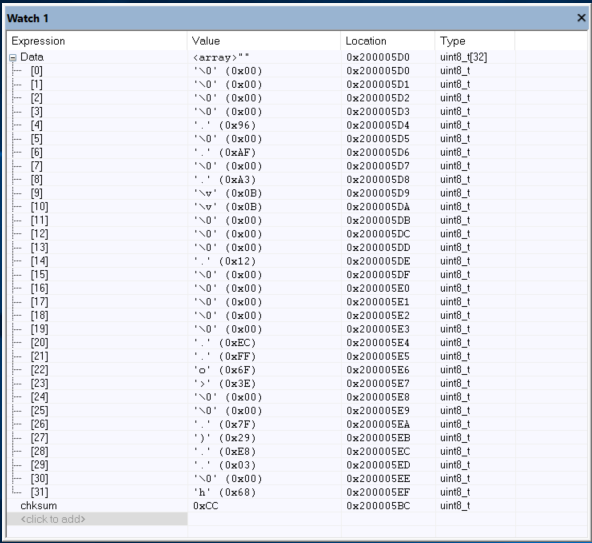The image size is (592, 543).
Task: Click location 0x200005E0
Action: pos(378,288)
